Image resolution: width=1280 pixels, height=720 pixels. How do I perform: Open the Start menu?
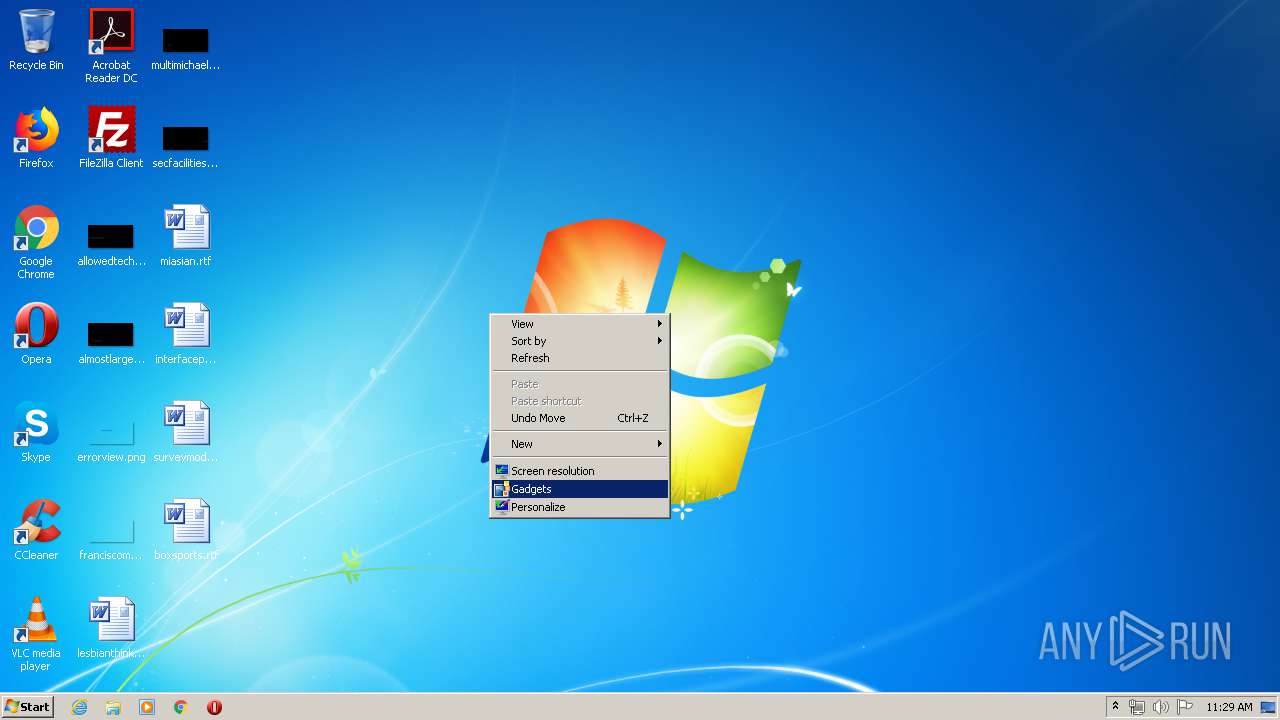tap(28, 707)
